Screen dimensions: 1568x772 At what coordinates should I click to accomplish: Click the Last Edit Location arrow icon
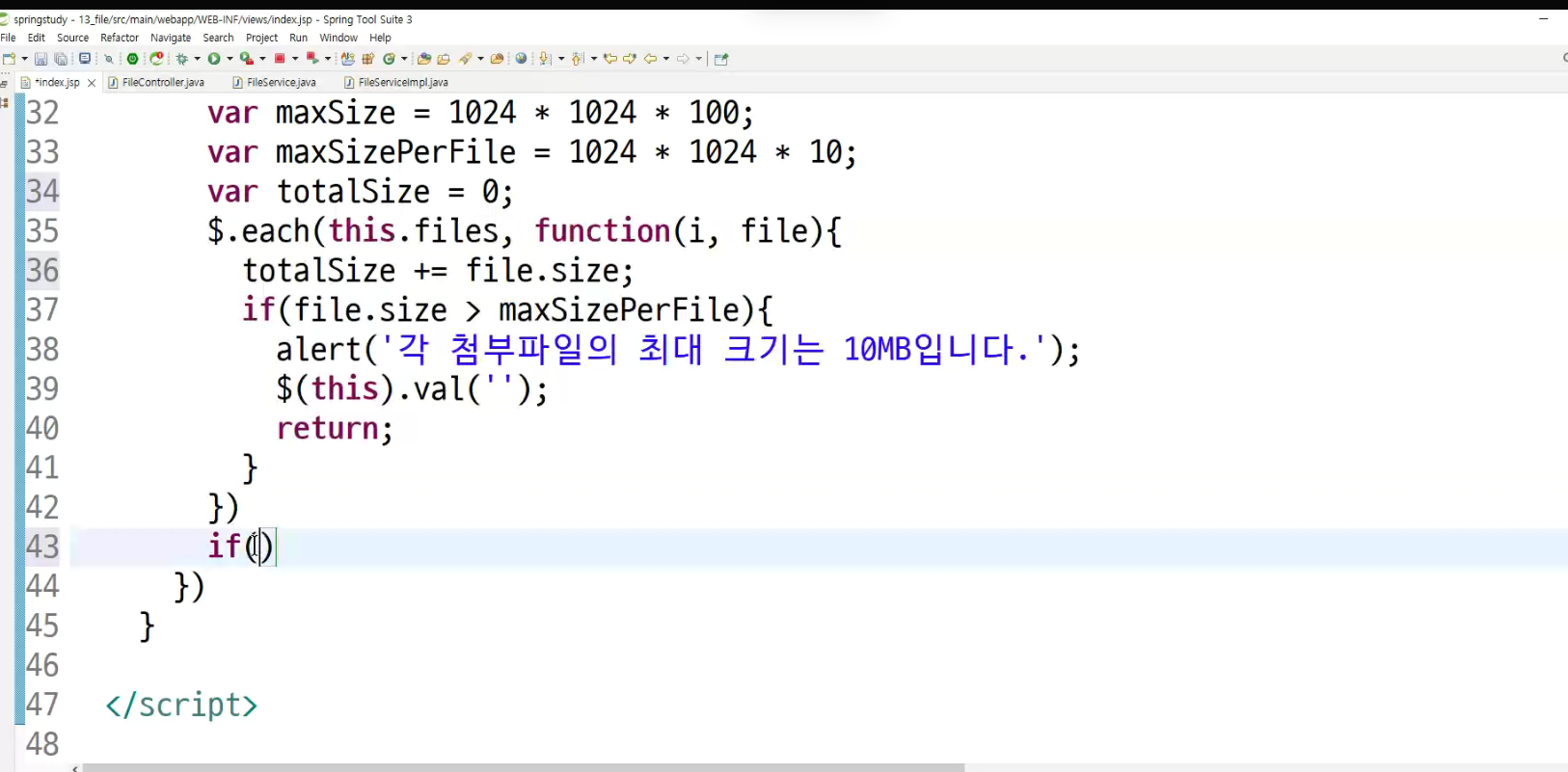coord(609,59)
